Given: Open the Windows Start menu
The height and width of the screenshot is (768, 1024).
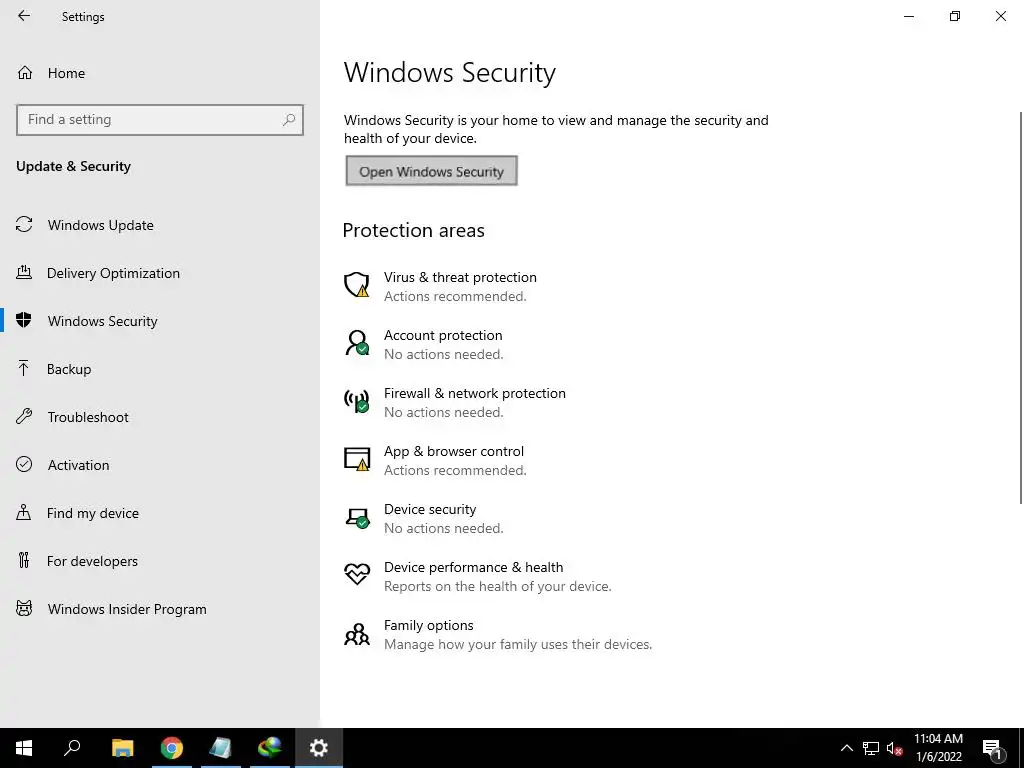Looking at the screenshot, I should click(24, 748).
